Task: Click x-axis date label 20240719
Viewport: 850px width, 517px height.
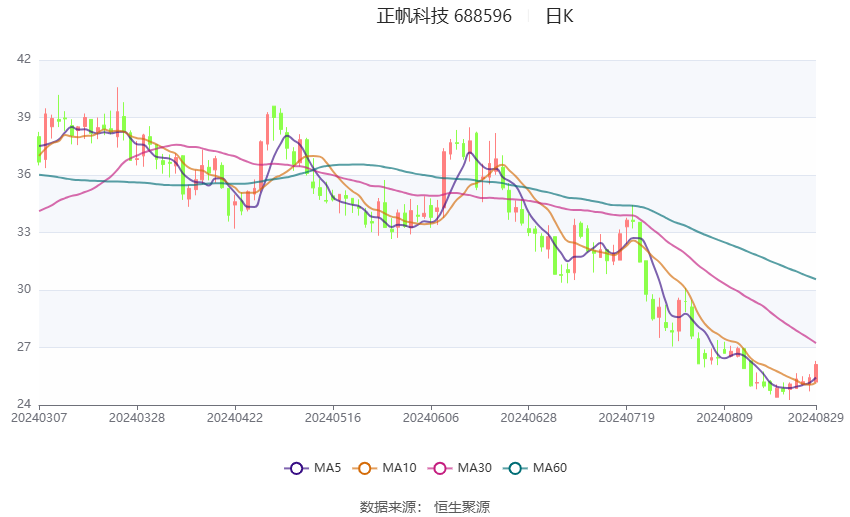Action: point(627,418)
